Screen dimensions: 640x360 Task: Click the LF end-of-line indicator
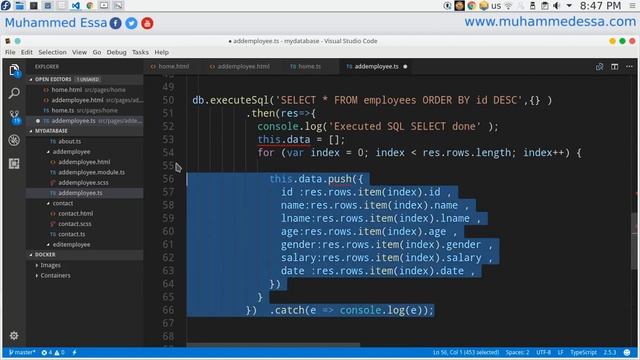tap(560, 352)
